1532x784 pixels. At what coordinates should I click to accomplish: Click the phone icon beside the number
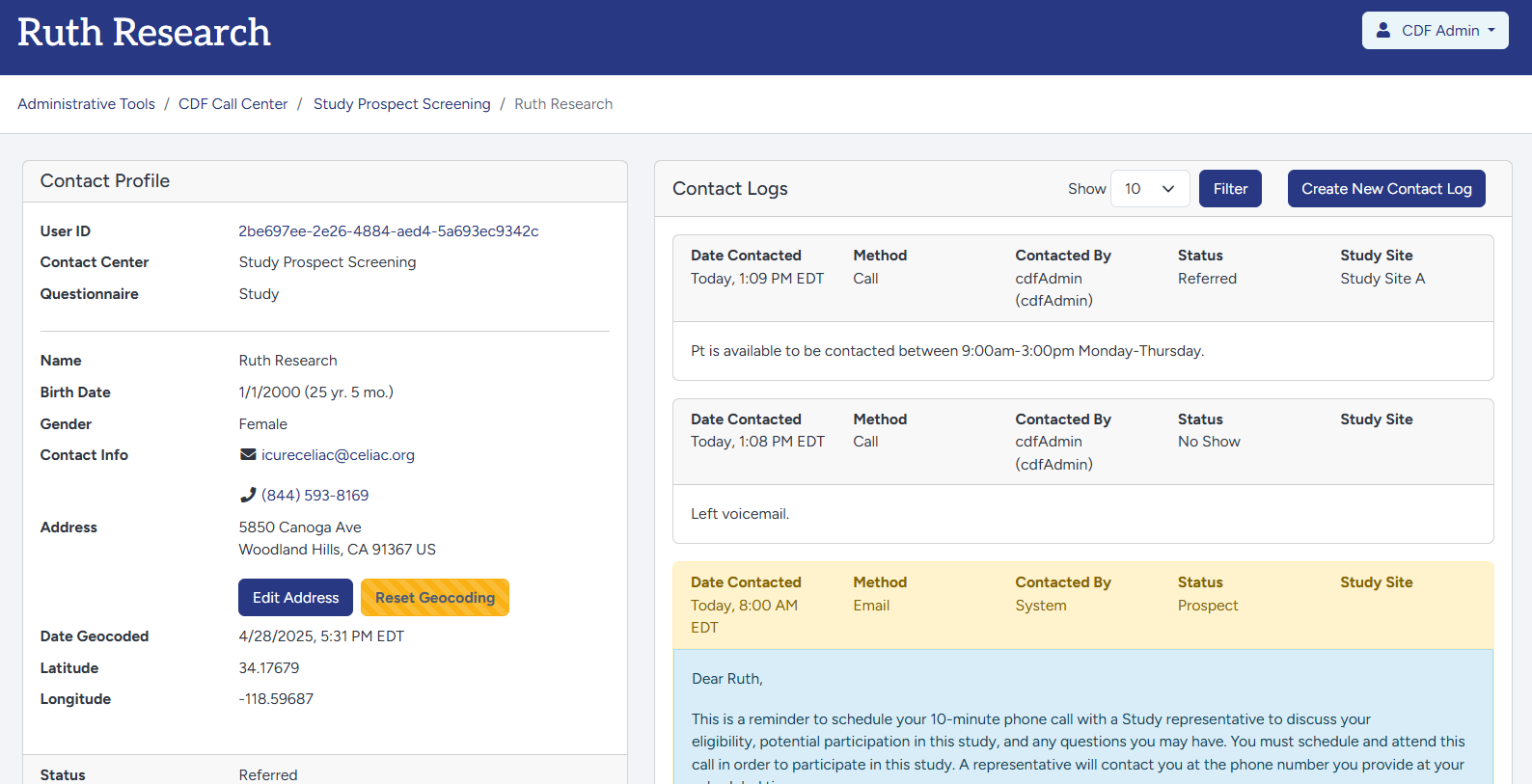pyautogui.click(x=248, y=495)
